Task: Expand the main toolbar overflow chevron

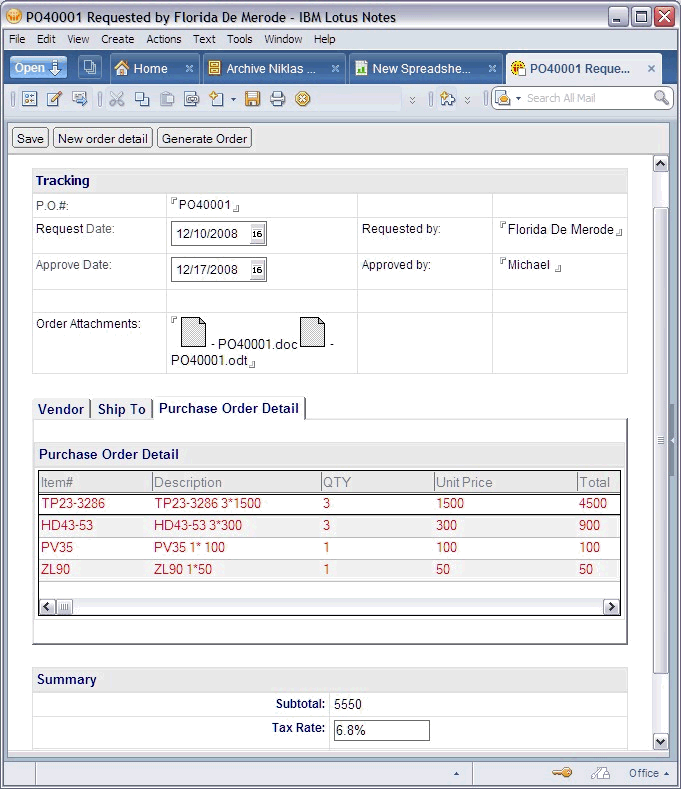Action: pos(412,100)
